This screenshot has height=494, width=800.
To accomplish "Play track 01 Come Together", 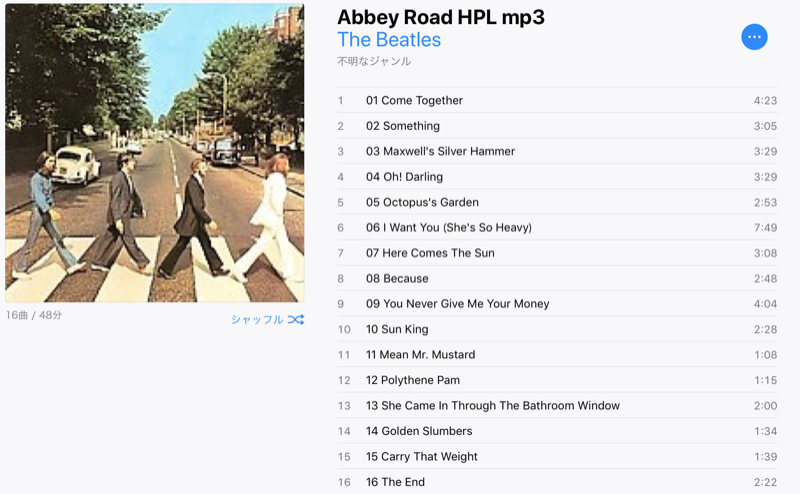I will (x=557, y=101).
